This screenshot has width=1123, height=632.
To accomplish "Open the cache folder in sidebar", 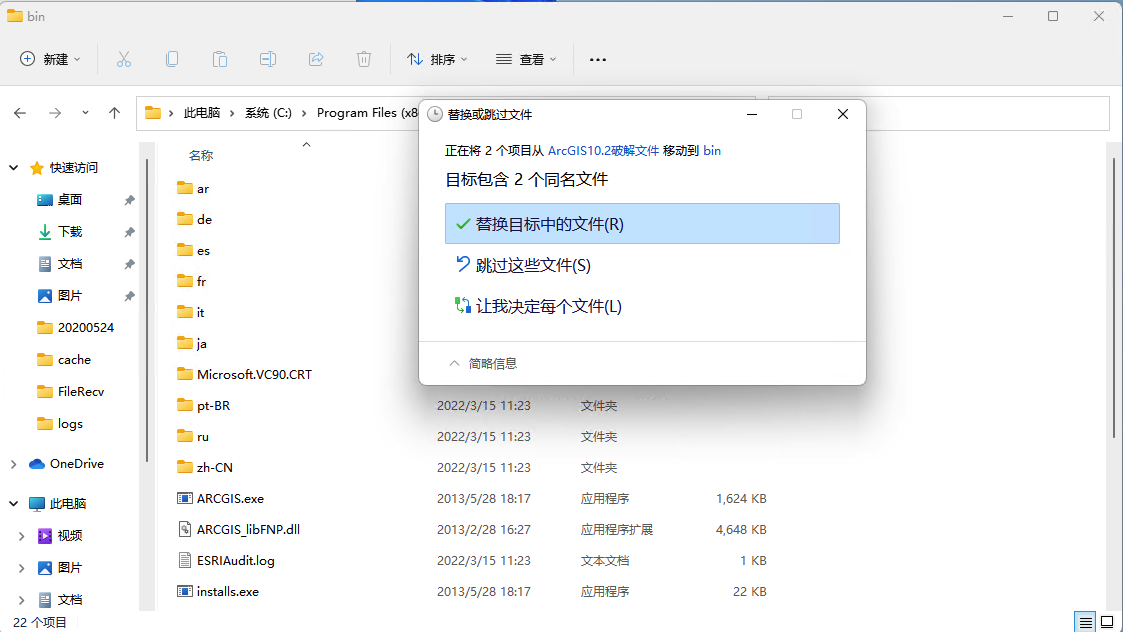I will (x=74, y=360).
